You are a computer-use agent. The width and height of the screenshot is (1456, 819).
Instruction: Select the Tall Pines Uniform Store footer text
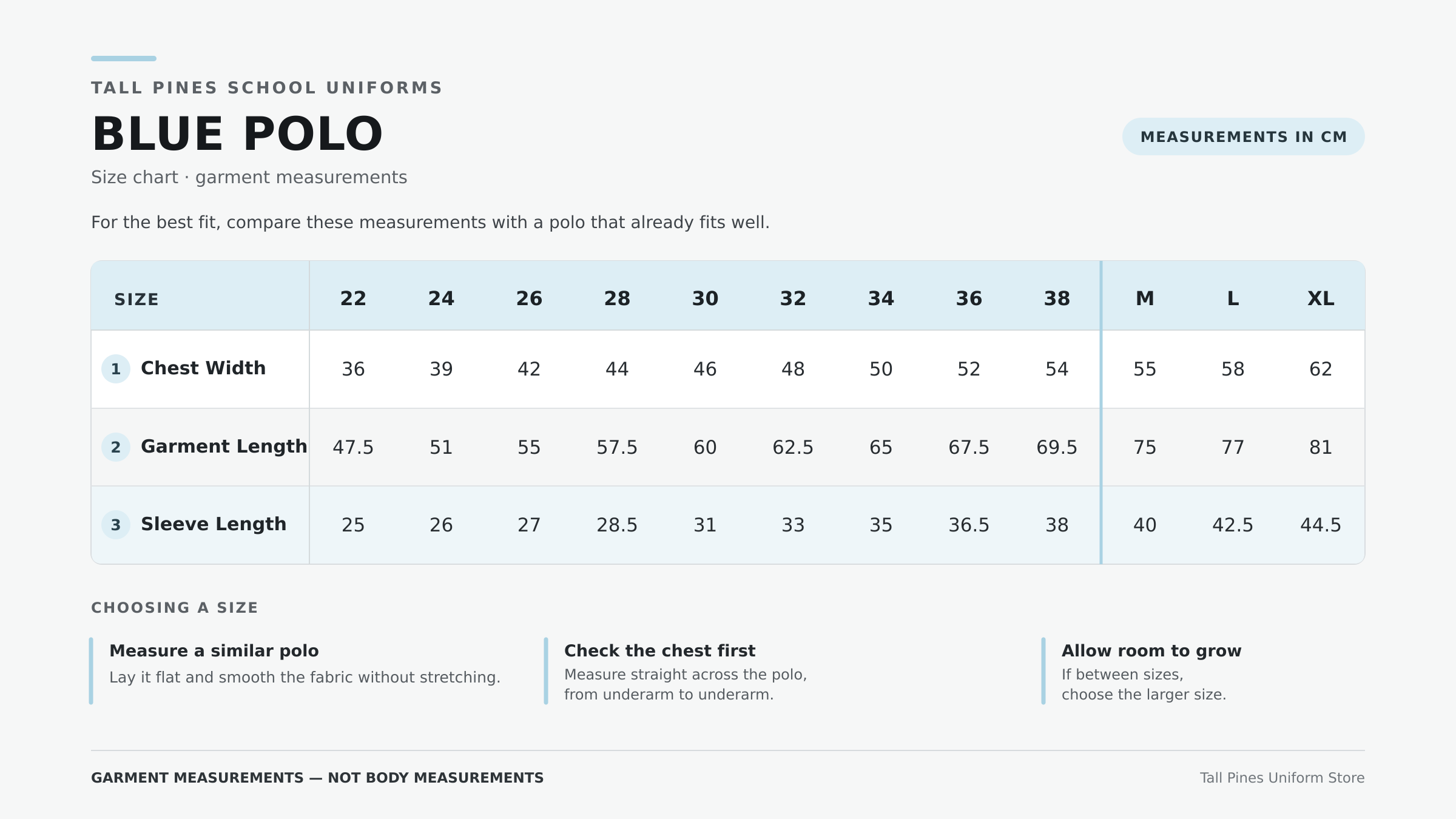1282,778
